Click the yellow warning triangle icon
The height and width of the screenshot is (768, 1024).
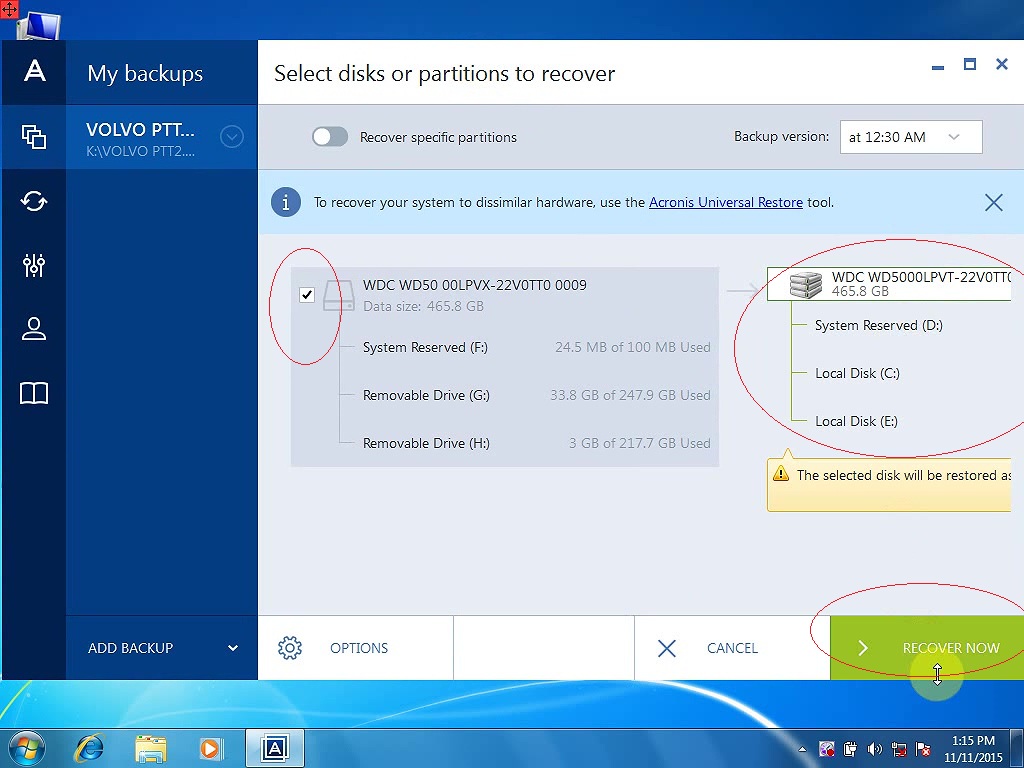(780, 473)
